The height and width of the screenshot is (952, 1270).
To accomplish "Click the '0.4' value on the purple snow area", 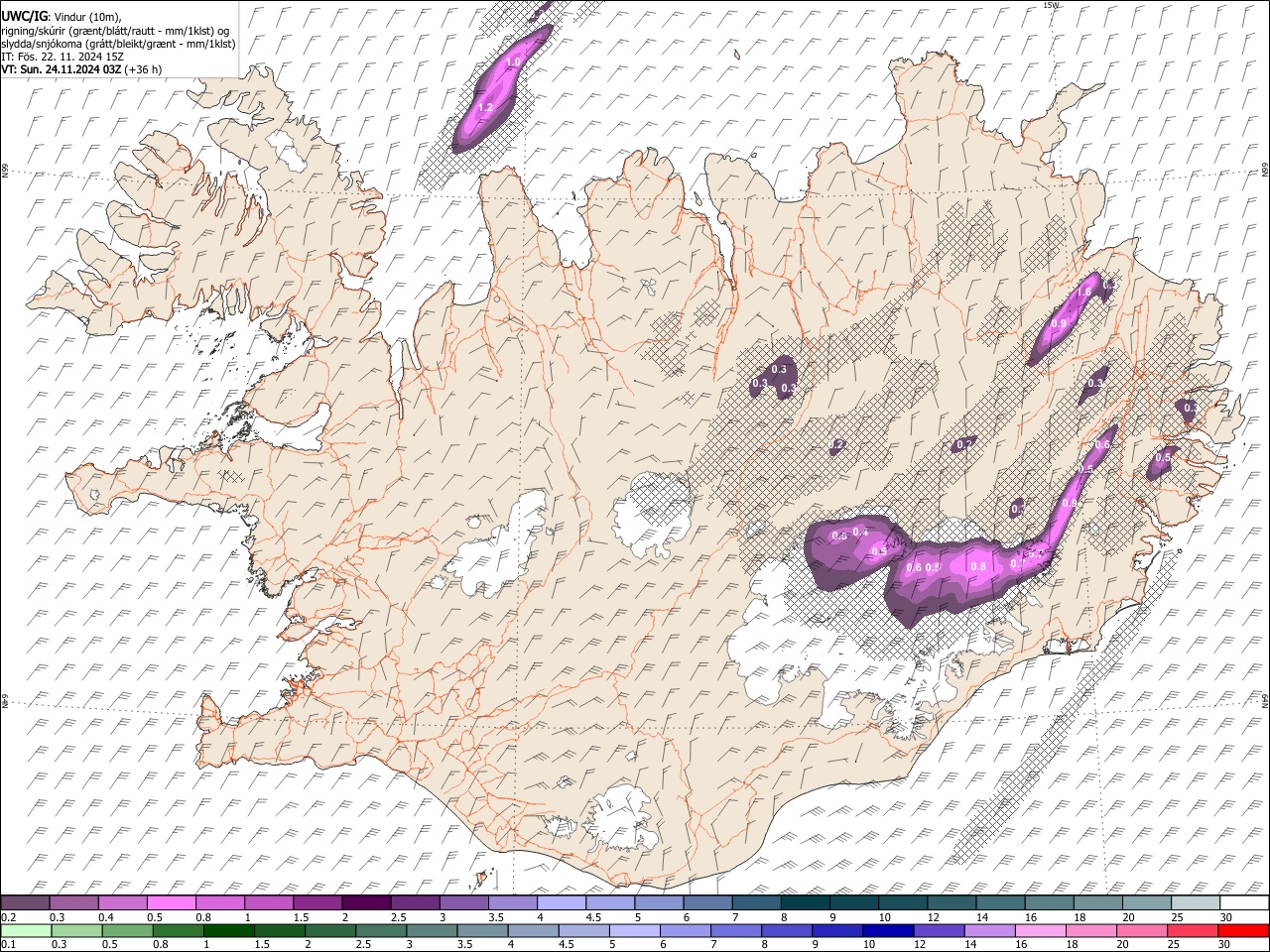I will (861, 533).
